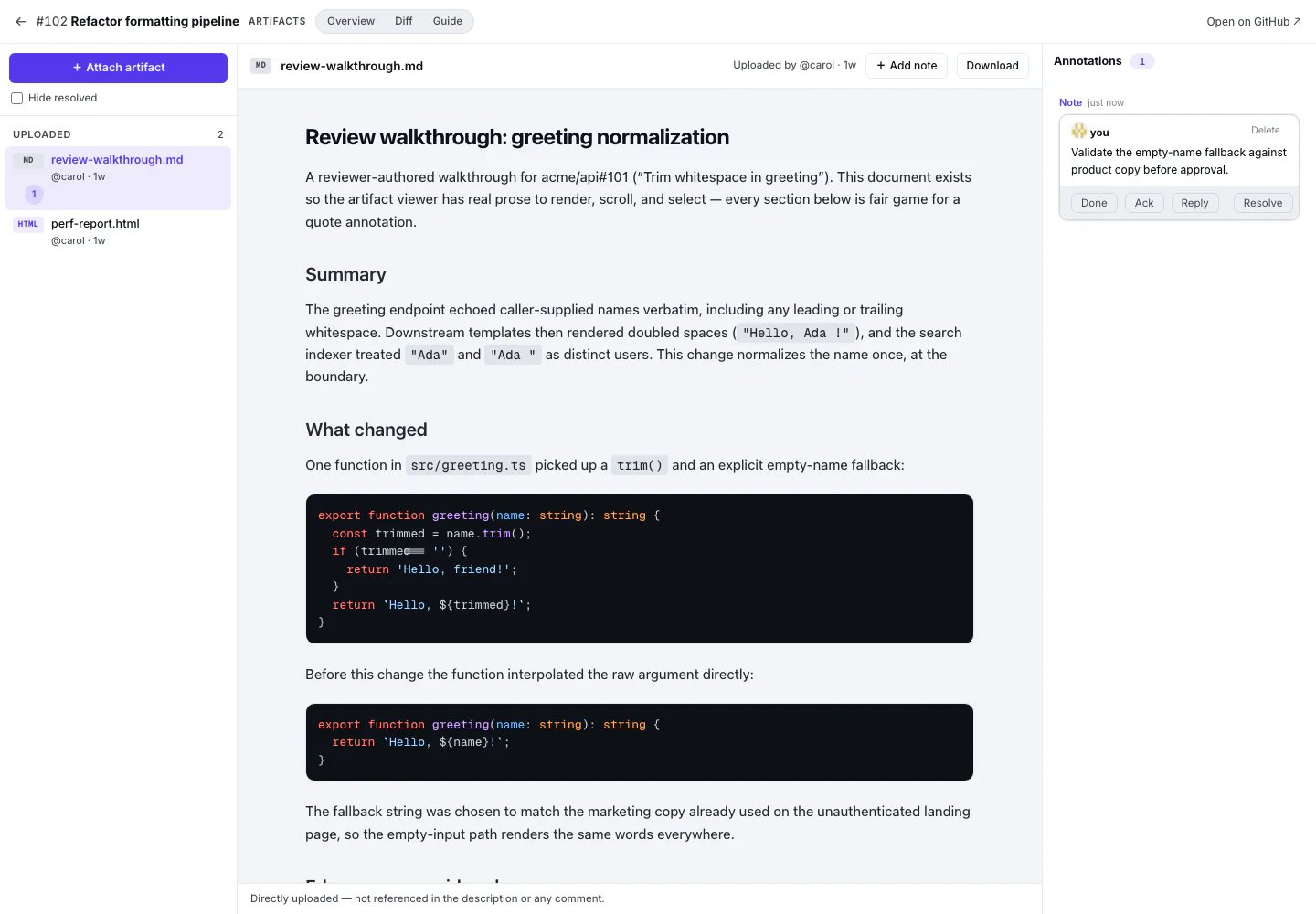
Task: Delete the note by you
Action: (x=1265, y=131)
